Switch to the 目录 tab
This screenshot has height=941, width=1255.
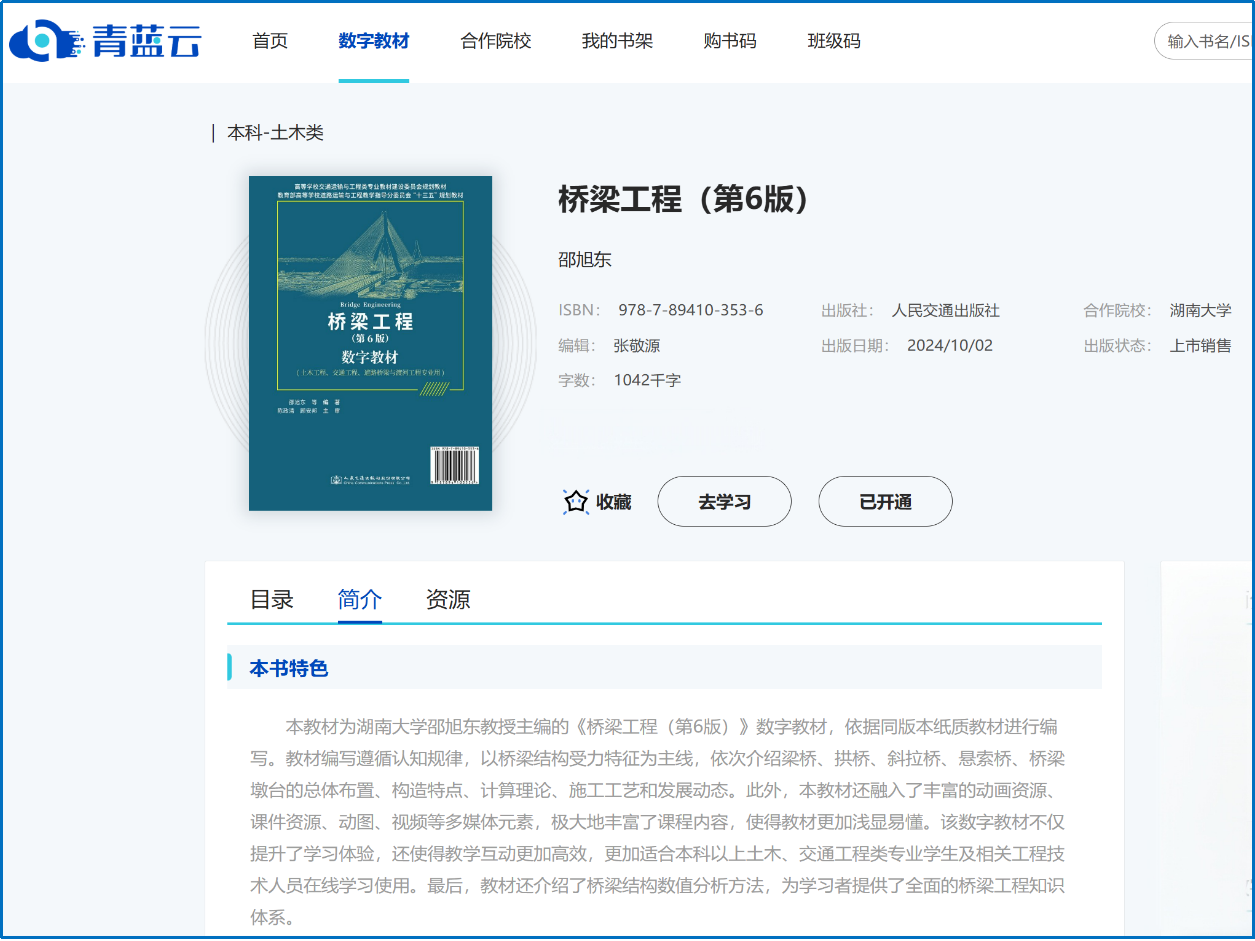pyautogui.click(x=271, y=599)
